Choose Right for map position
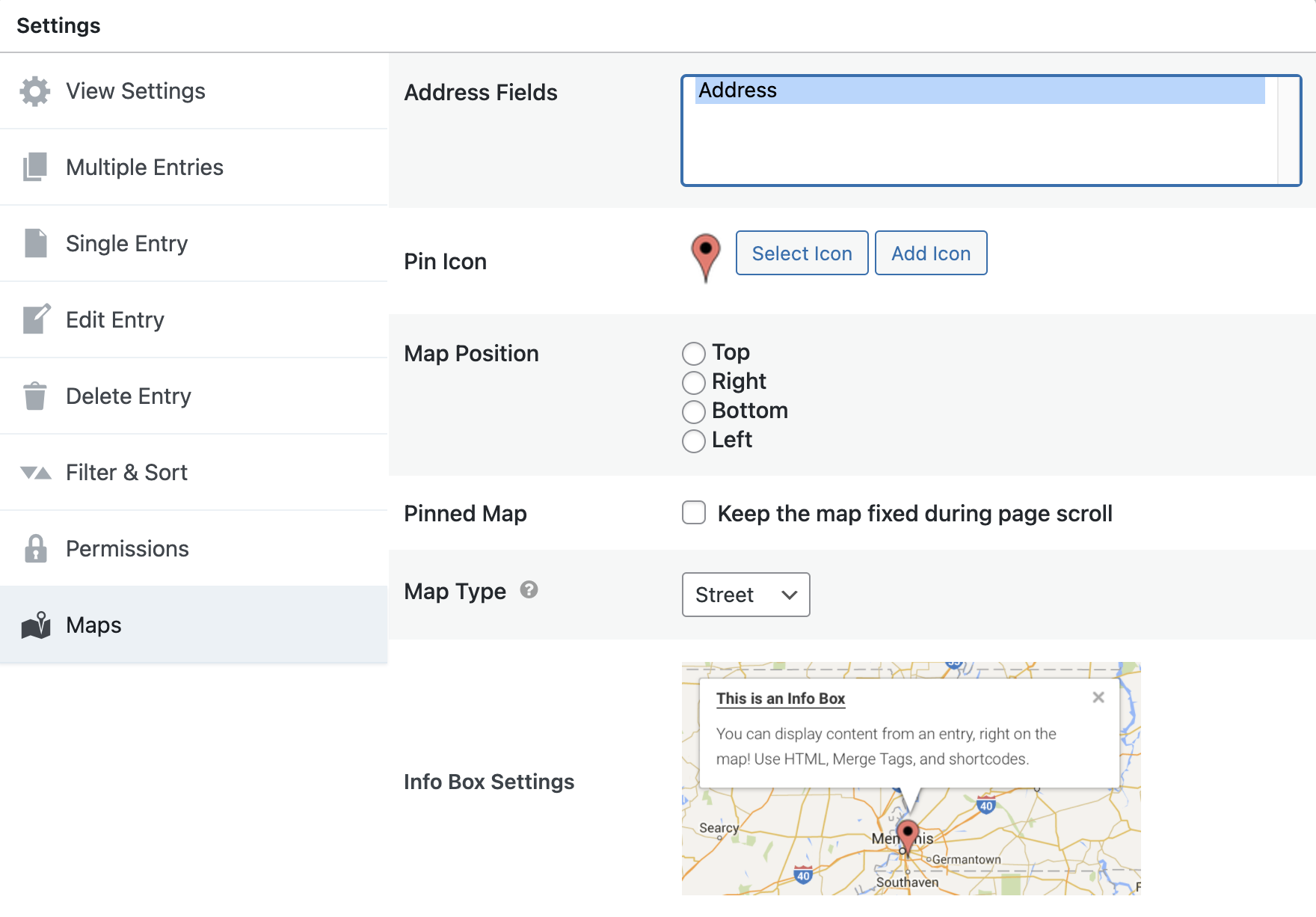Screen dimensions: 1316x917 694,382
